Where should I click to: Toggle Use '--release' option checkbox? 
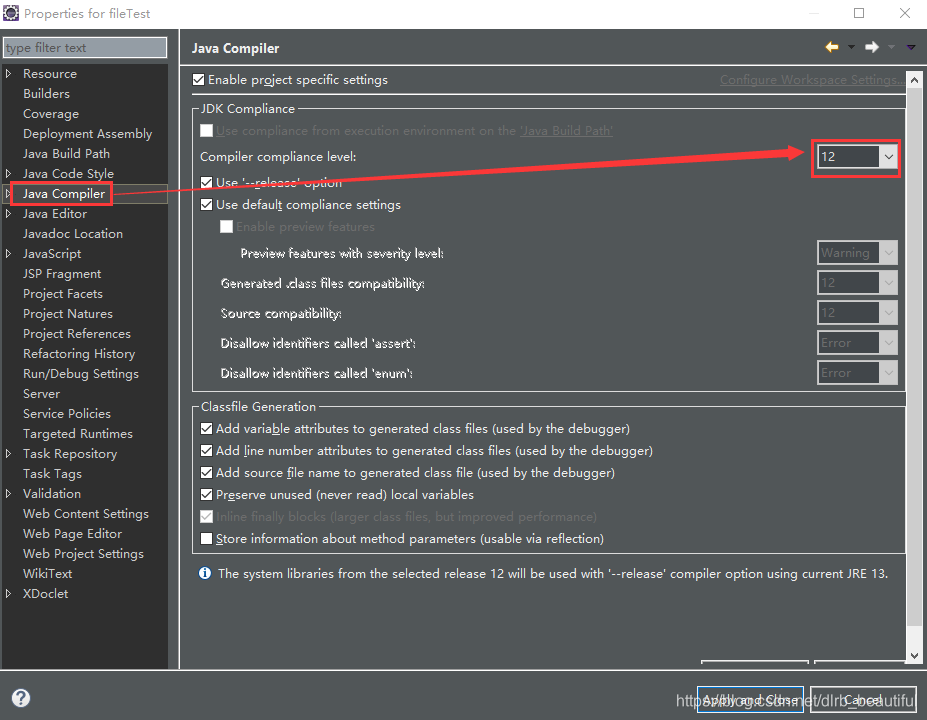[x=206, y=182]
